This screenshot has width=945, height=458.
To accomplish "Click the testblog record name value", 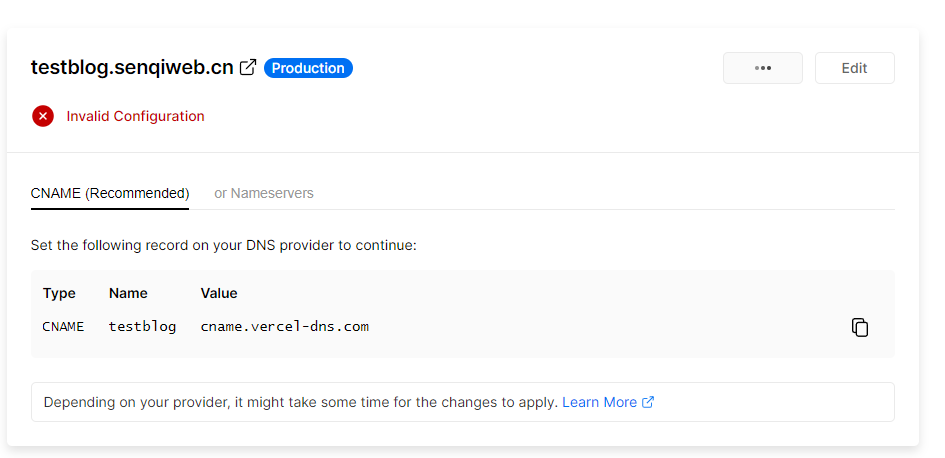I will [142, 326].
